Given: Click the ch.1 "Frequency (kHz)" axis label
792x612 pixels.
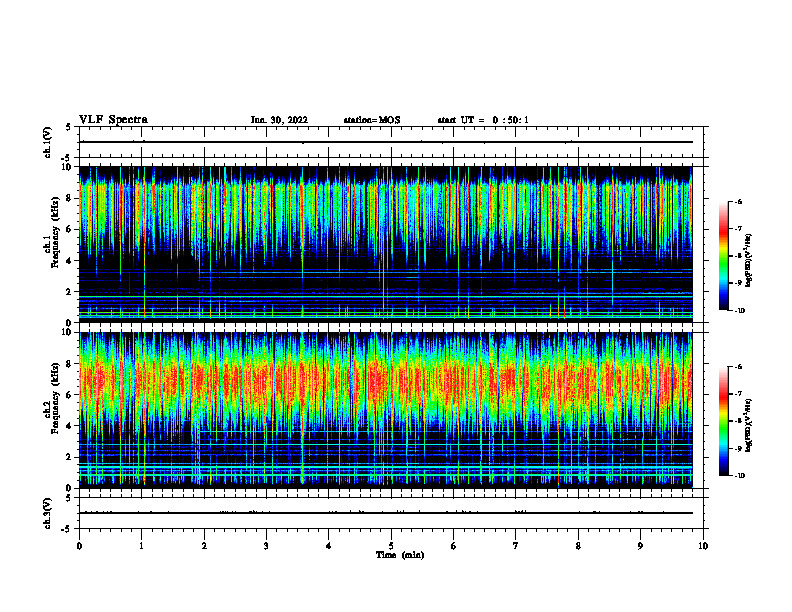Looking at the screenshot, I should click(55, 232).
